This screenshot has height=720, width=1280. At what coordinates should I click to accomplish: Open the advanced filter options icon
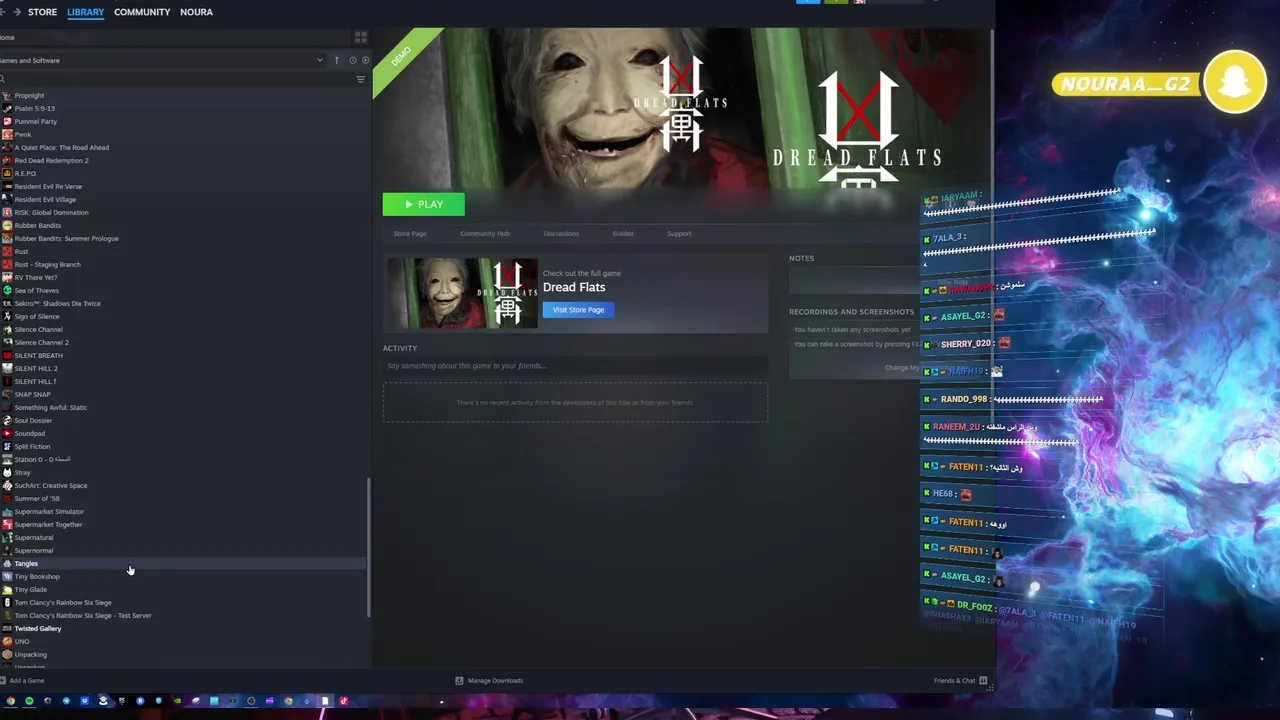tap(360, 80)
